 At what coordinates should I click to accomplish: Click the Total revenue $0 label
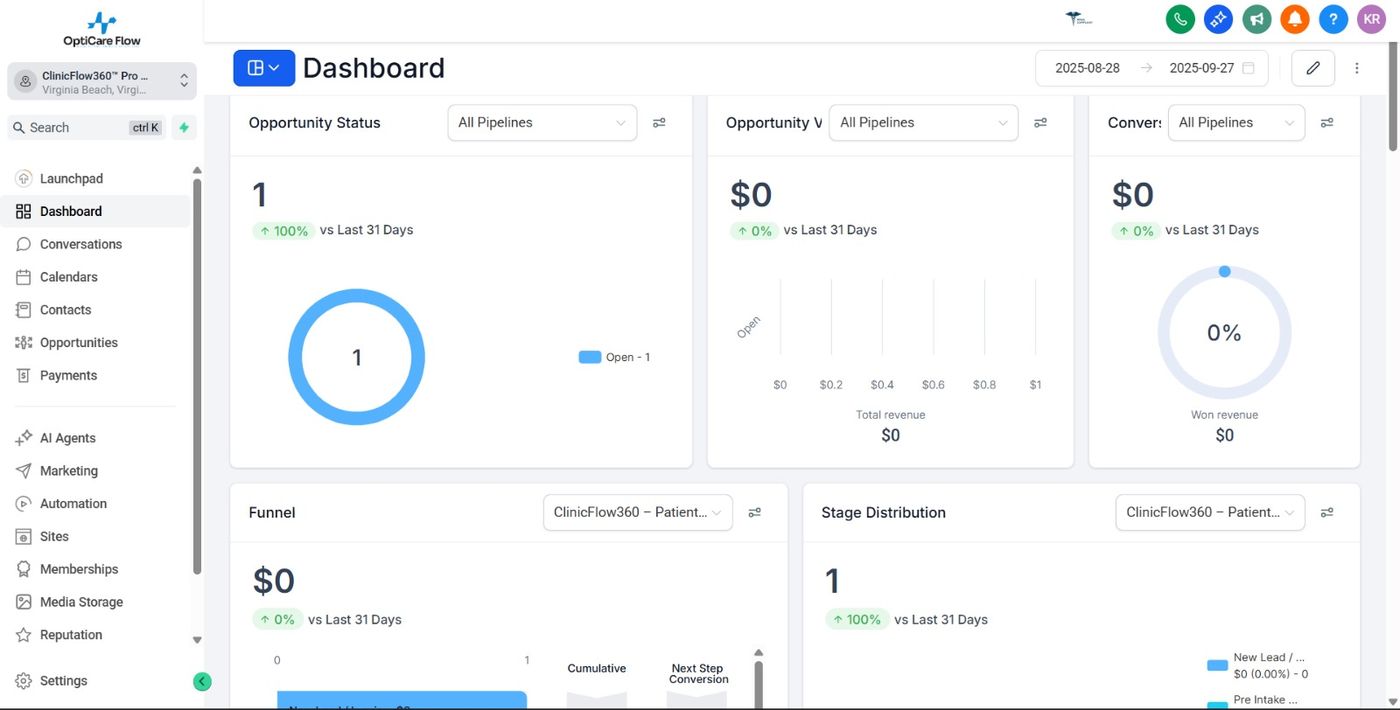pos(891,425)
